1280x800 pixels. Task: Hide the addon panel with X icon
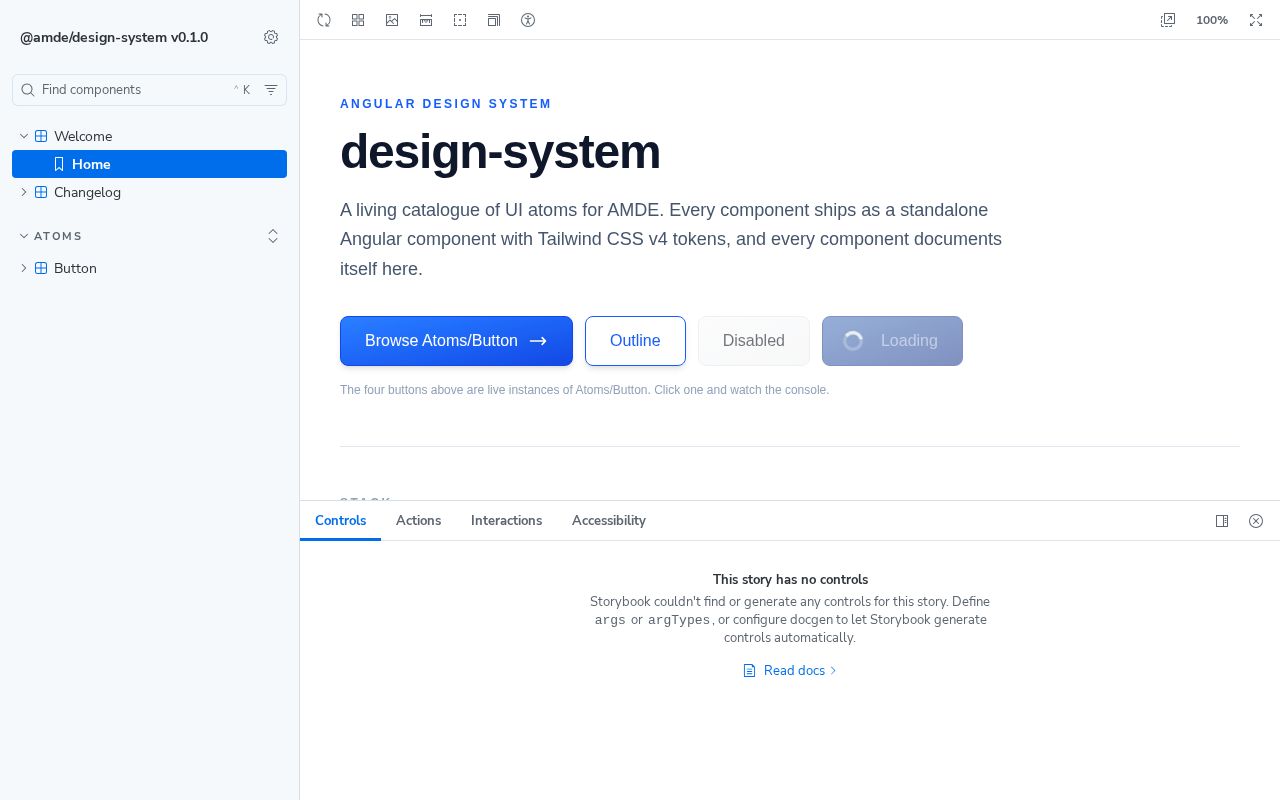(1256, 521)
